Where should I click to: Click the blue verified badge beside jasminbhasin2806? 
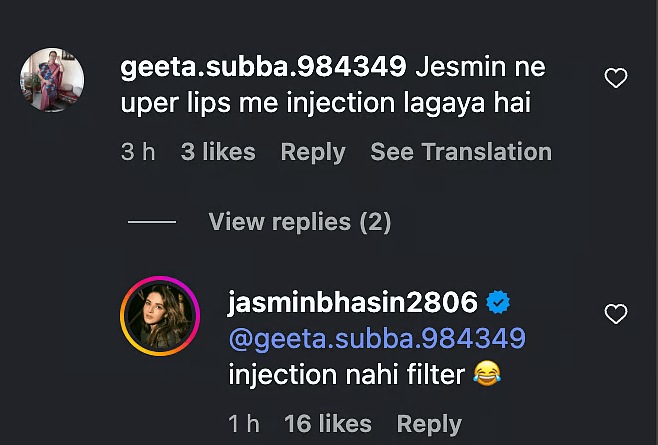[x=497, y=301]
